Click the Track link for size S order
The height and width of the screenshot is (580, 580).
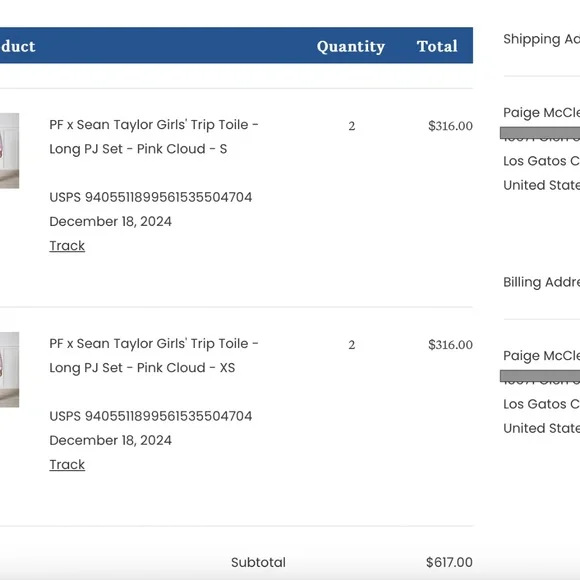pos(67,246)
